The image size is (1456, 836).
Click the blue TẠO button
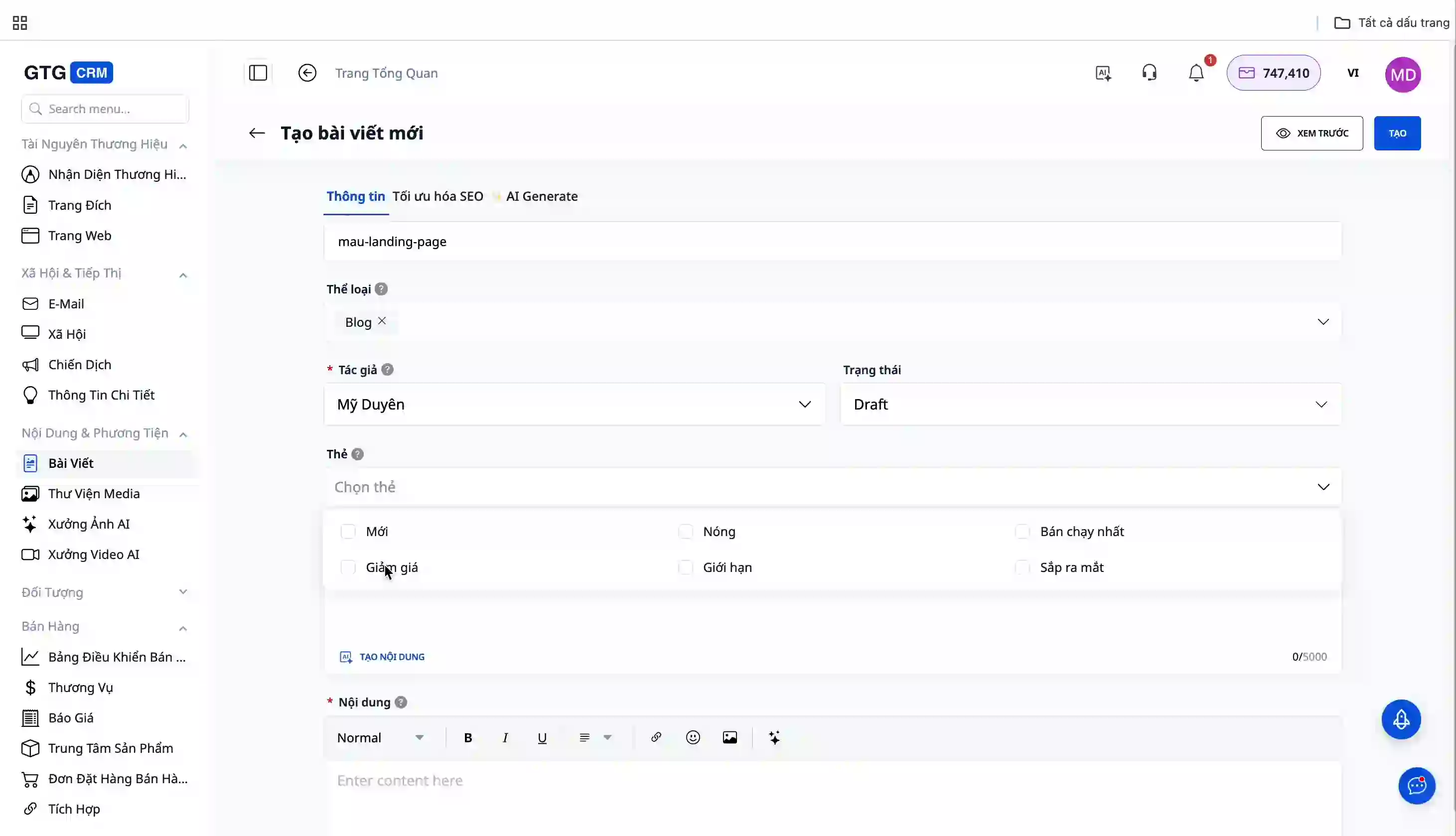[x=1396, y=133]
